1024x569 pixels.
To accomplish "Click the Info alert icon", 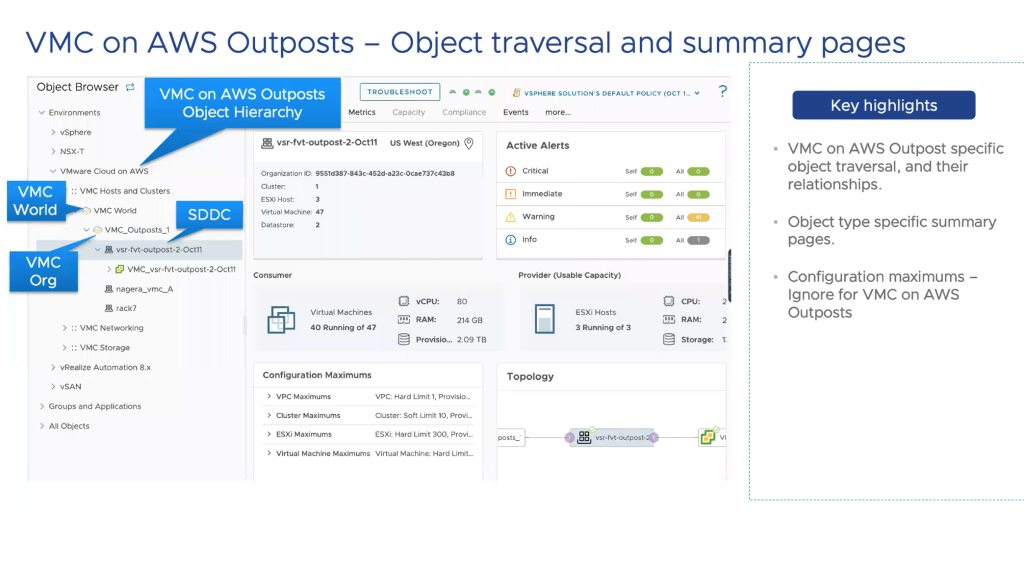I will pos(511,240).
